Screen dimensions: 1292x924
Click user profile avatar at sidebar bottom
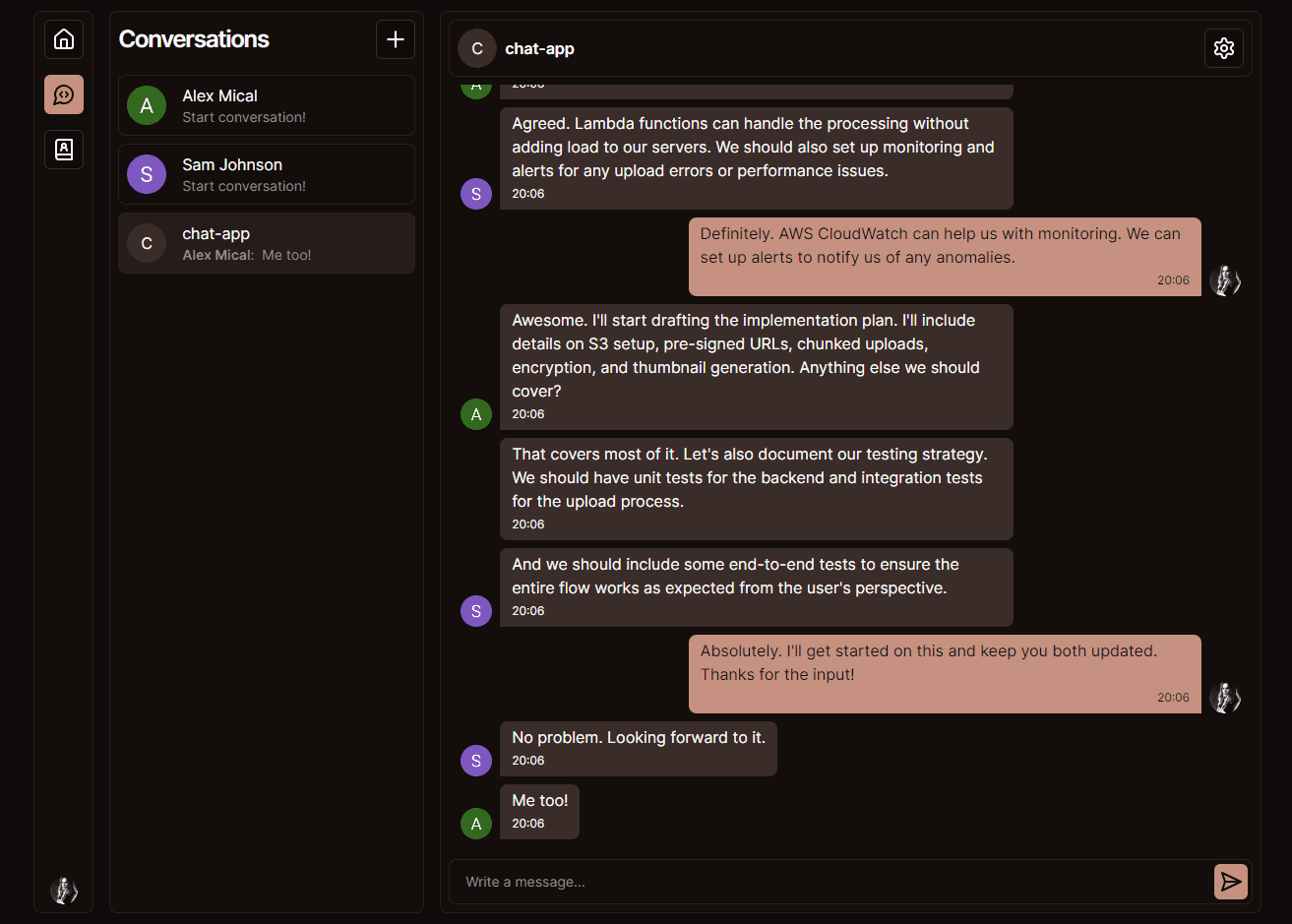(x=64, y=891)
